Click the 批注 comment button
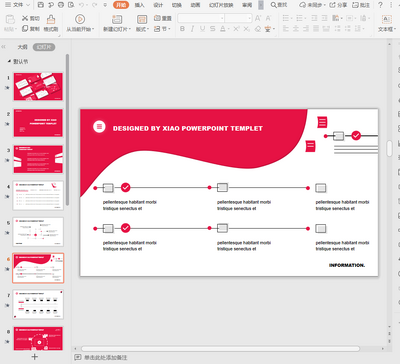The height and width of the screenshot is (364, 400). 361,5
